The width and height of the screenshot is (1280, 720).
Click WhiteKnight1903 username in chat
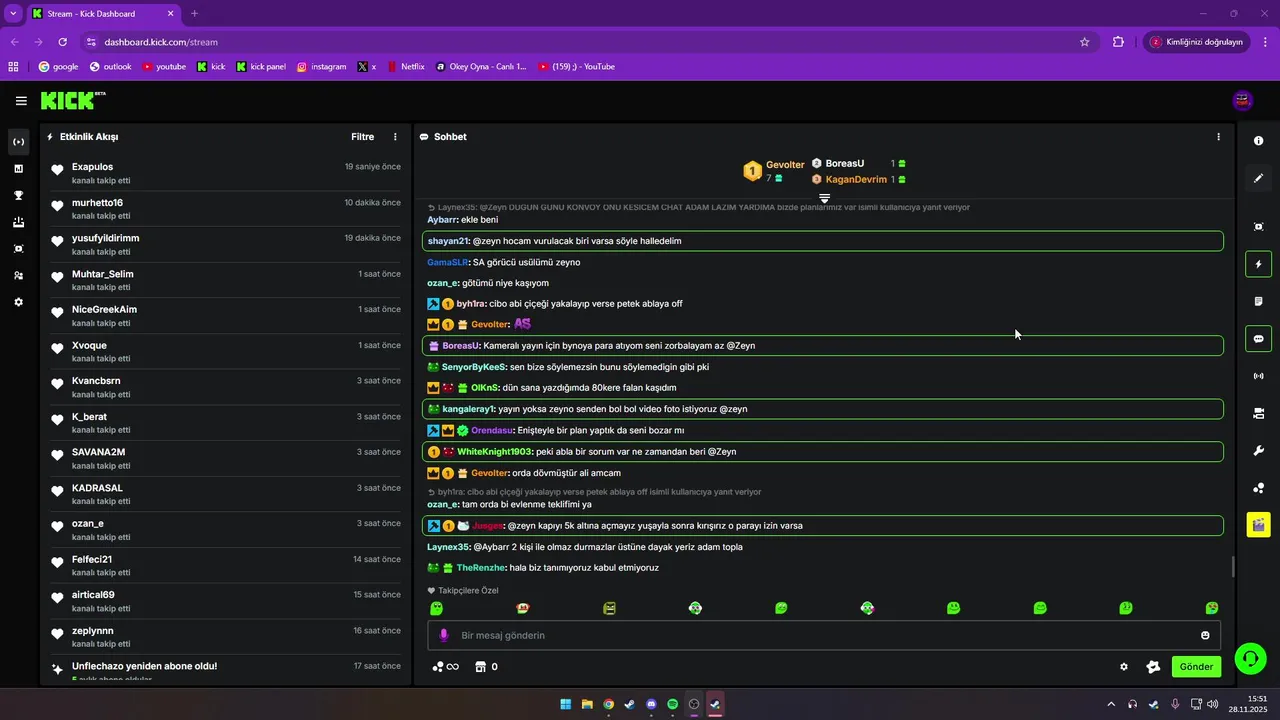tap(495, 452)
